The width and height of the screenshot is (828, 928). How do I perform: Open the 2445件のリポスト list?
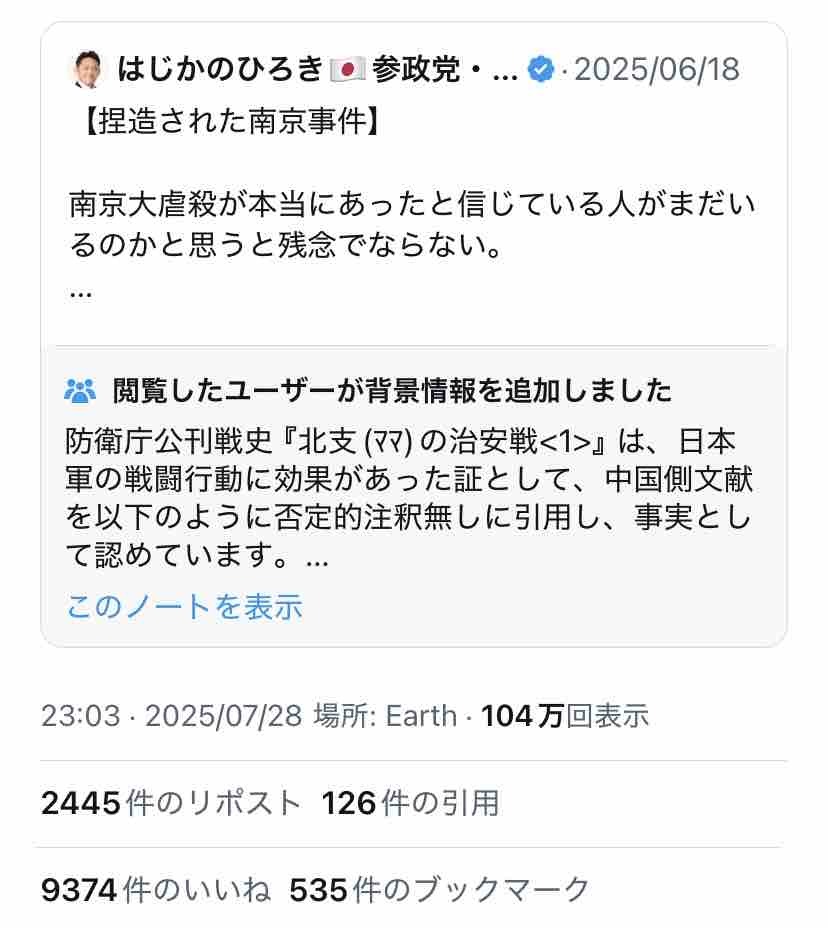click(x=171, y=802)
